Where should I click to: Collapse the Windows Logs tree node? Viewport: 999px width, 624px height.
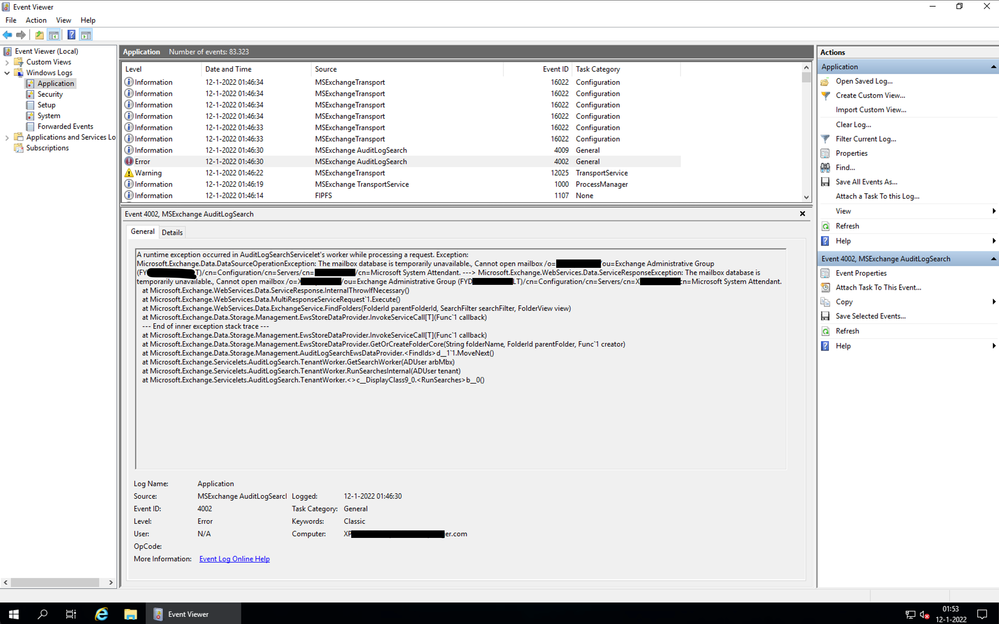tap(7, 73)
